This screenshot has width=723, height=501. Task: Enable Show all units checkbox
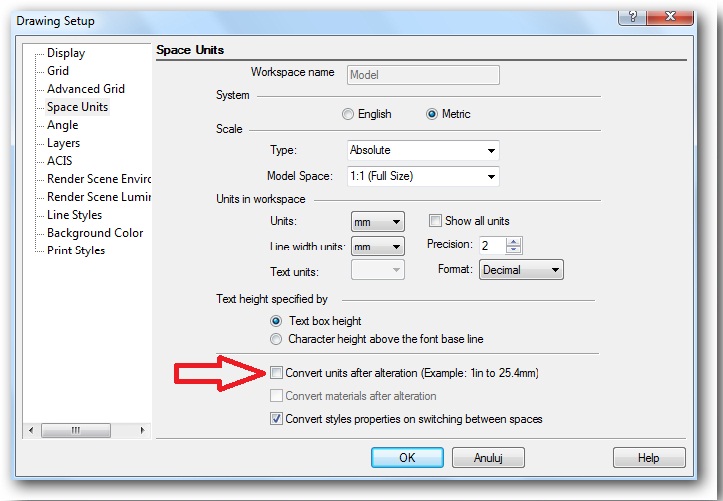[435, 221]
